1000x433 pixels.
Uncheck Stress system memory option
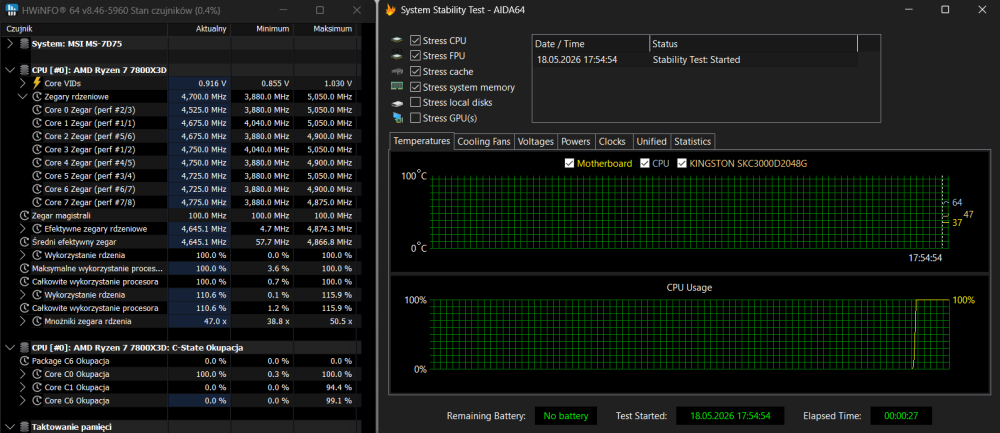coord(415,87)
